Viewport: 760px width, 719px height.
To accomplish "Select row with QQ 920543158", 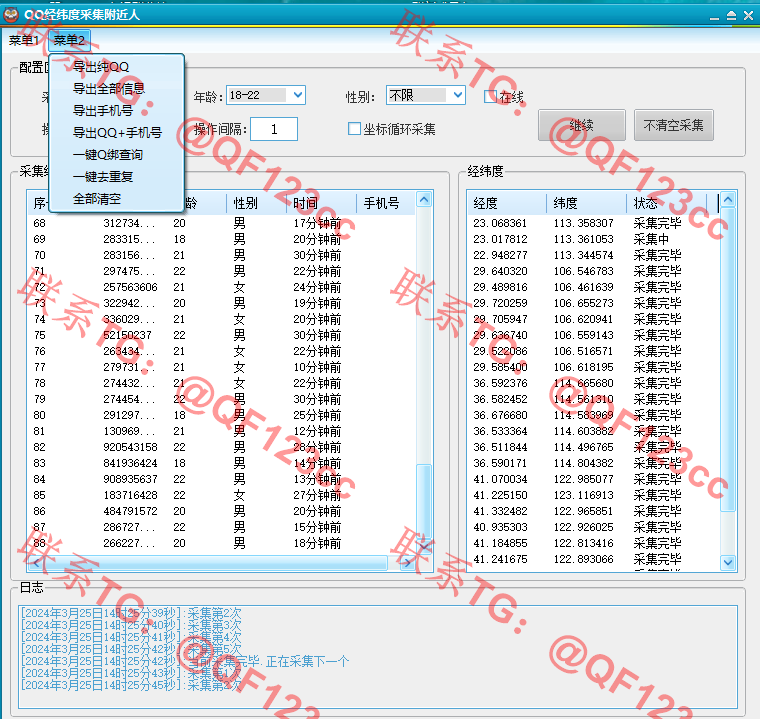I will coord(222,447).
